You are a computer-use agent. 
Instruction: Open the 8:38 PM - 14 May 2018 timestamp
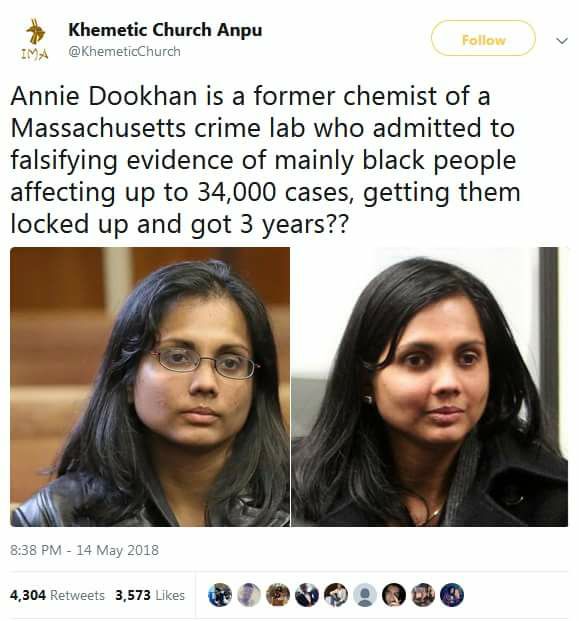click(84, 550)
